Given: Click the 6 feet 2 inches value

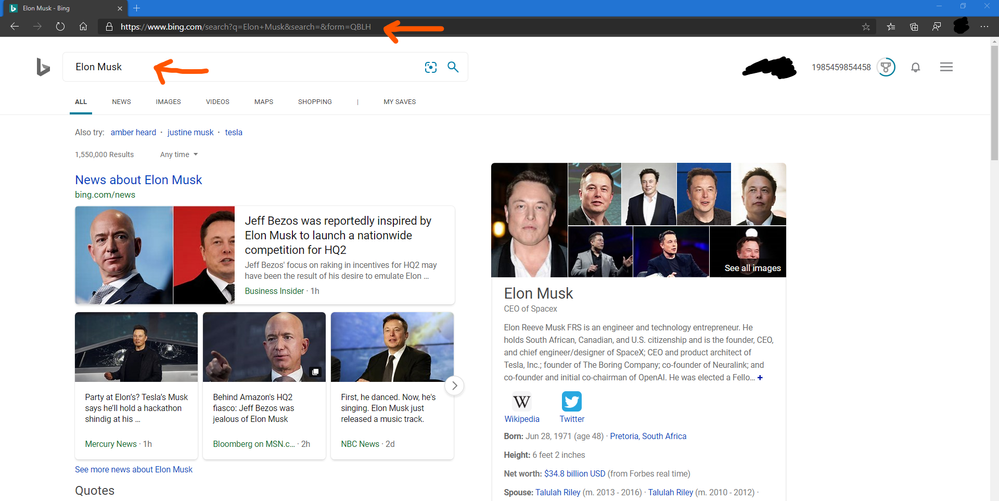Looking at the screenshot, I should point(559,455).
